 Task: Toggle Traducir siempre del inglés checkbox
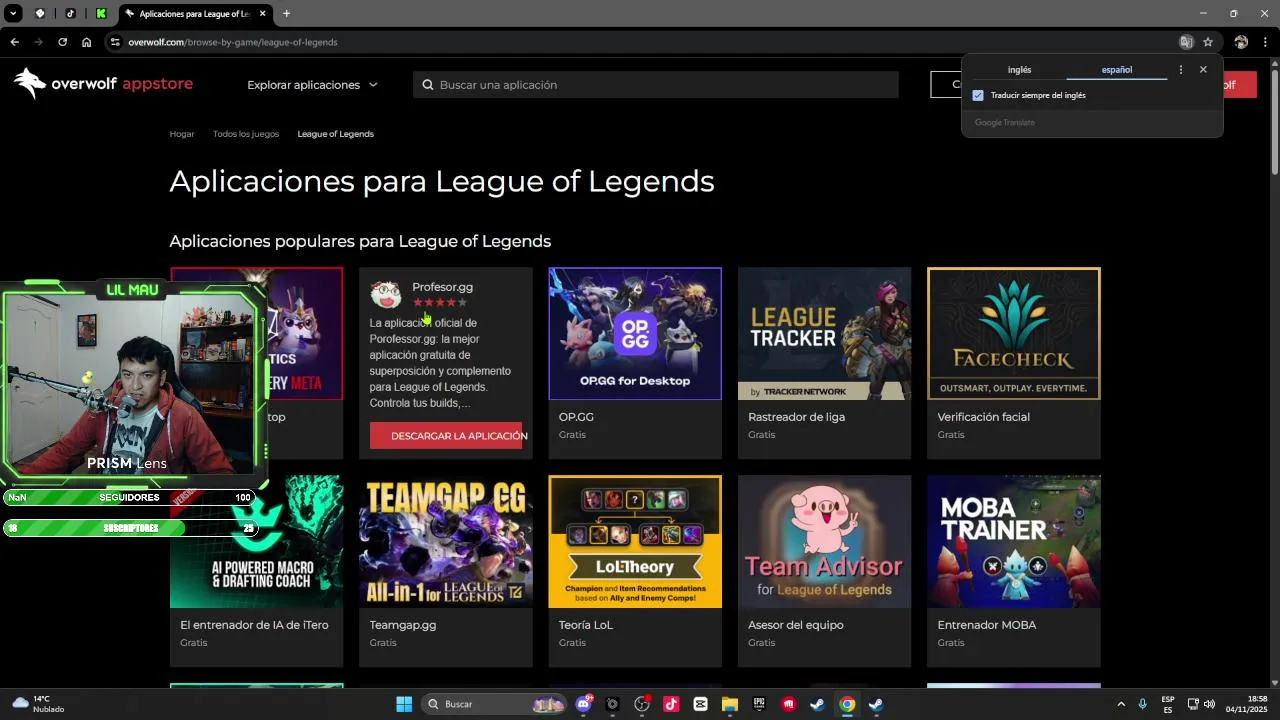pyautogui.click(x=978, y=96)
